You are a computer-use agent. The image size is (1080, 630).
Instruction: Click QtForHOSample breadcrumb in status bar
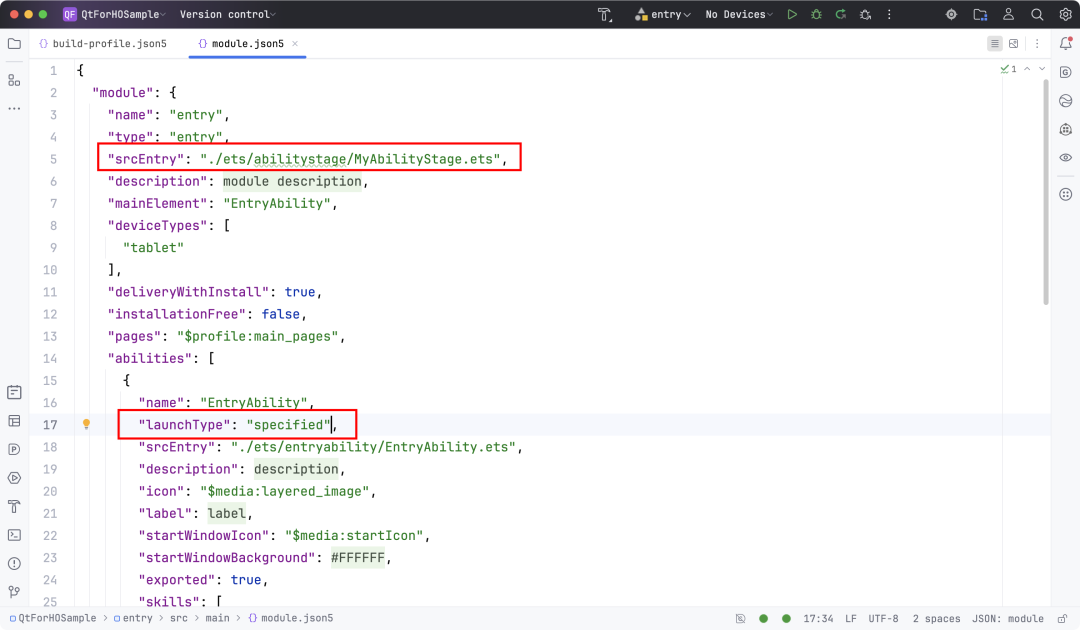coord(53,618)
